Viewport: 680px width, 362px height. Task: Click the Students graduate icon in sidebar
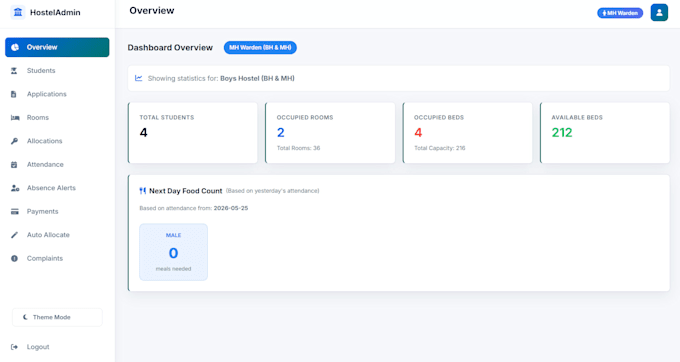(14, 71)
